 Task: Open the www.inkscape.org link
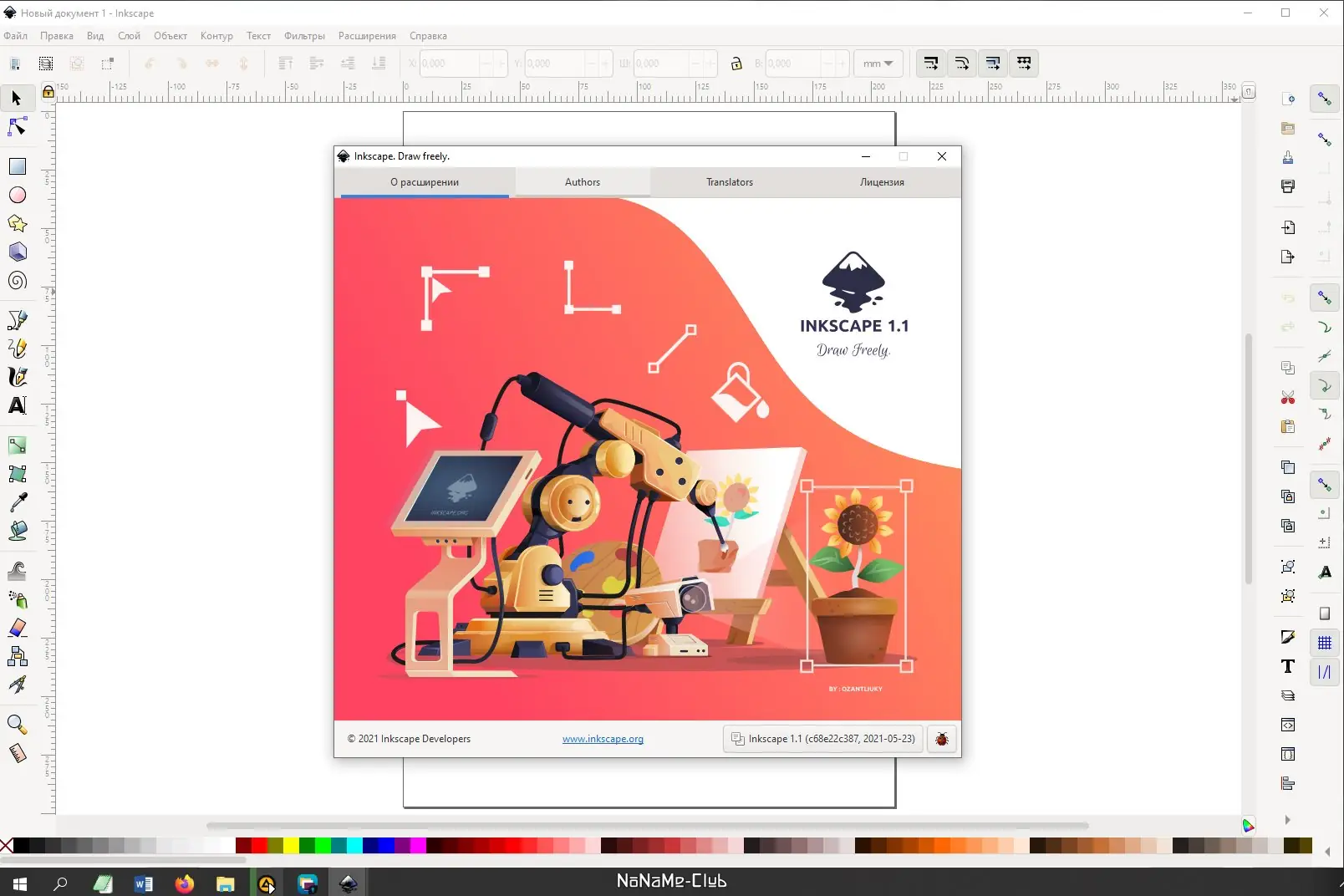pos(603,739)
